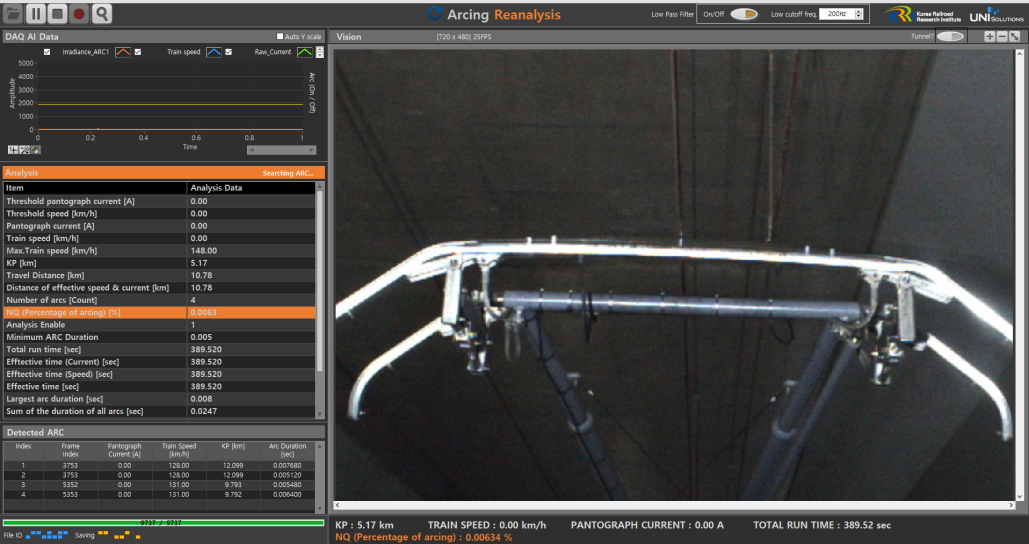Click the 0.0247 sum of arc durations value
Screen dimensions: 1029x544
(x=203, y=411)
